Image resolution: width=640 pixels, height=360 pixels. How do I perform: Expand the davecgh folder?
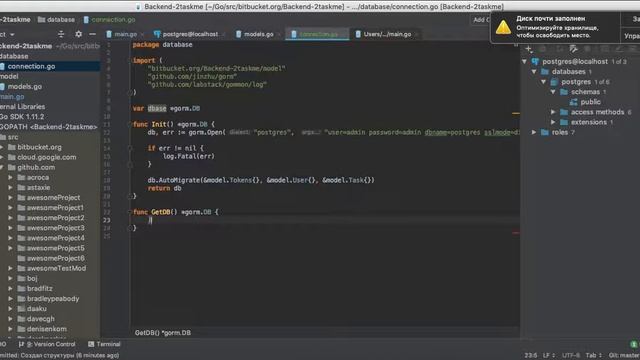[x=11, y=319]
